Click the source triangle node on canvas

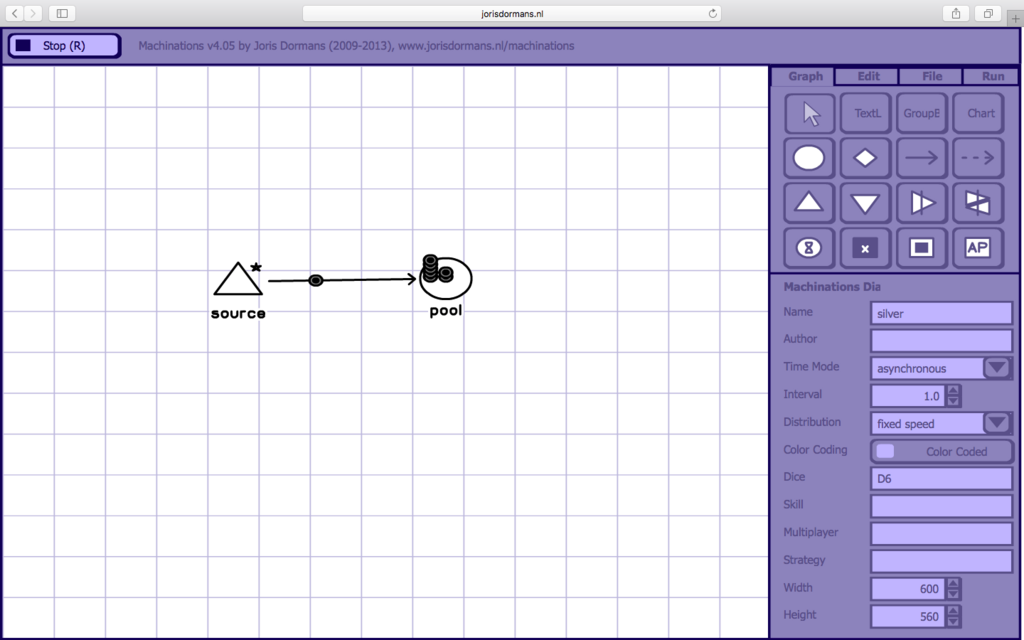point(238,281)
